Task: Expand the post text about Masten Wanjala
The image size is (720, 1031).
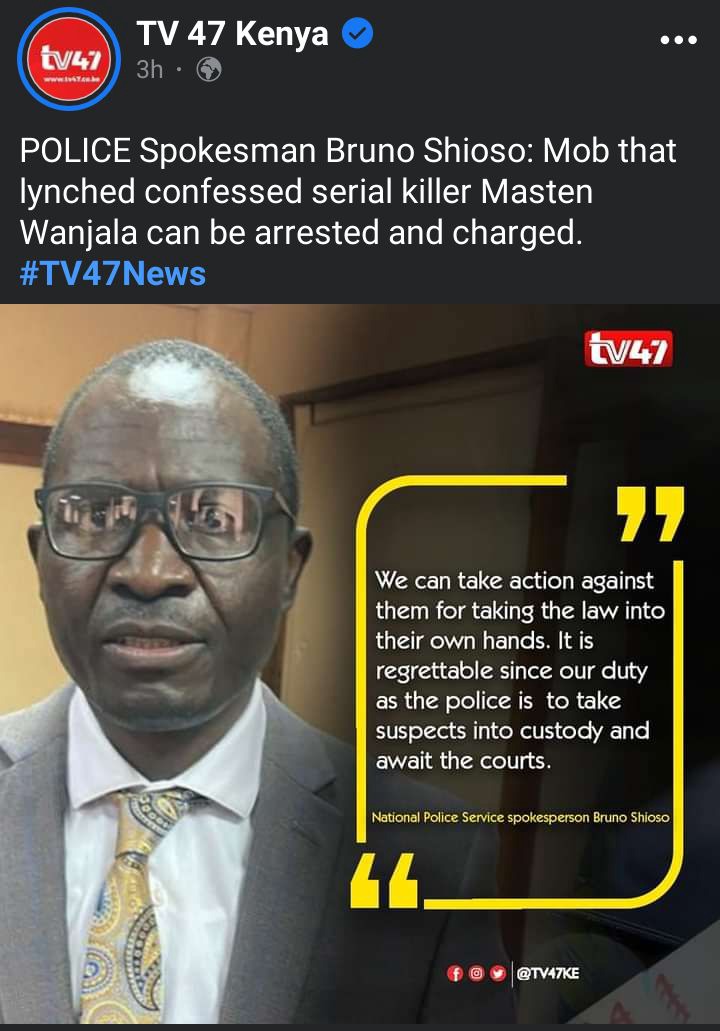Action: (x=348, y=191)
